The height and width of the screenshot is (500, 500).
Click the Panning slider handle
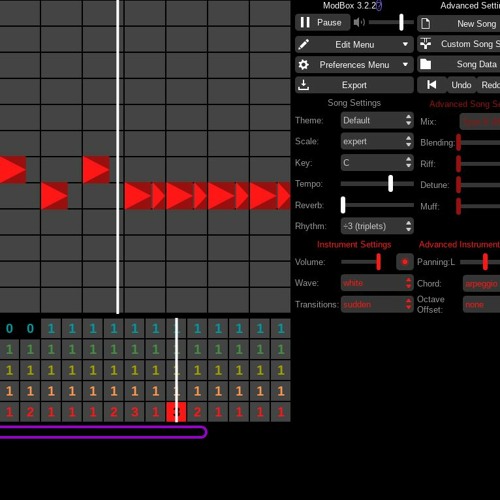[x=485, y=262]
